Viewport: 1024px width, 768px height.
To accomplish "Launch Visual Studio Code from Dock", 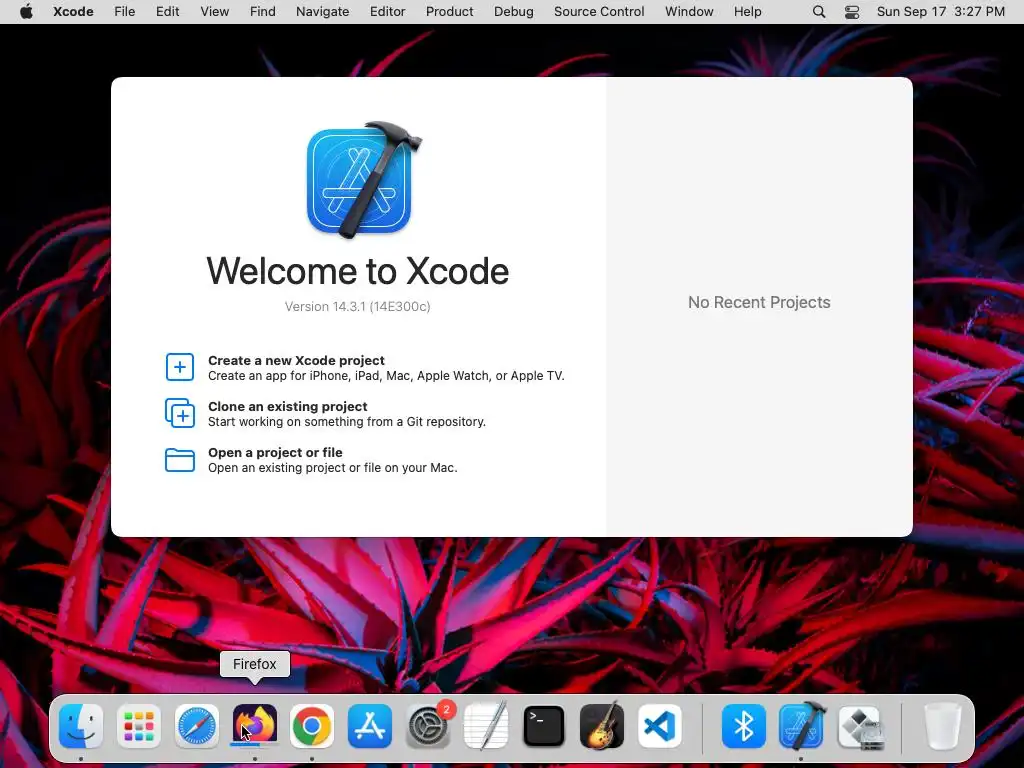I will point(659,726).
